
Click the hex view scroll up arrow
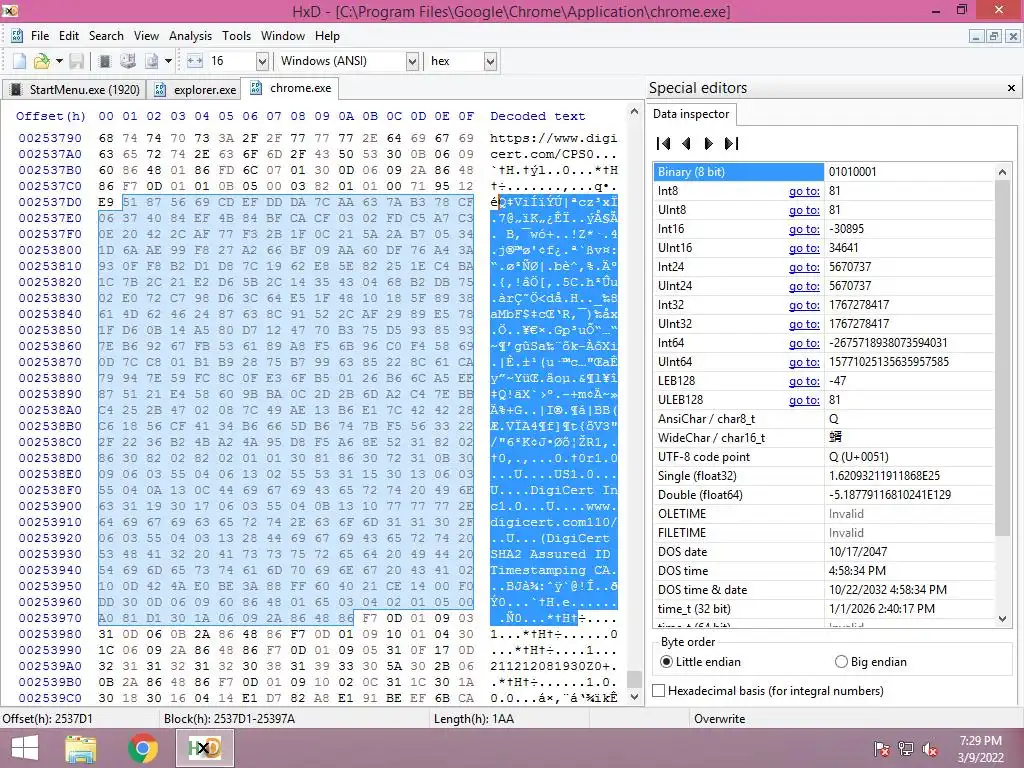tap(633, 112)
